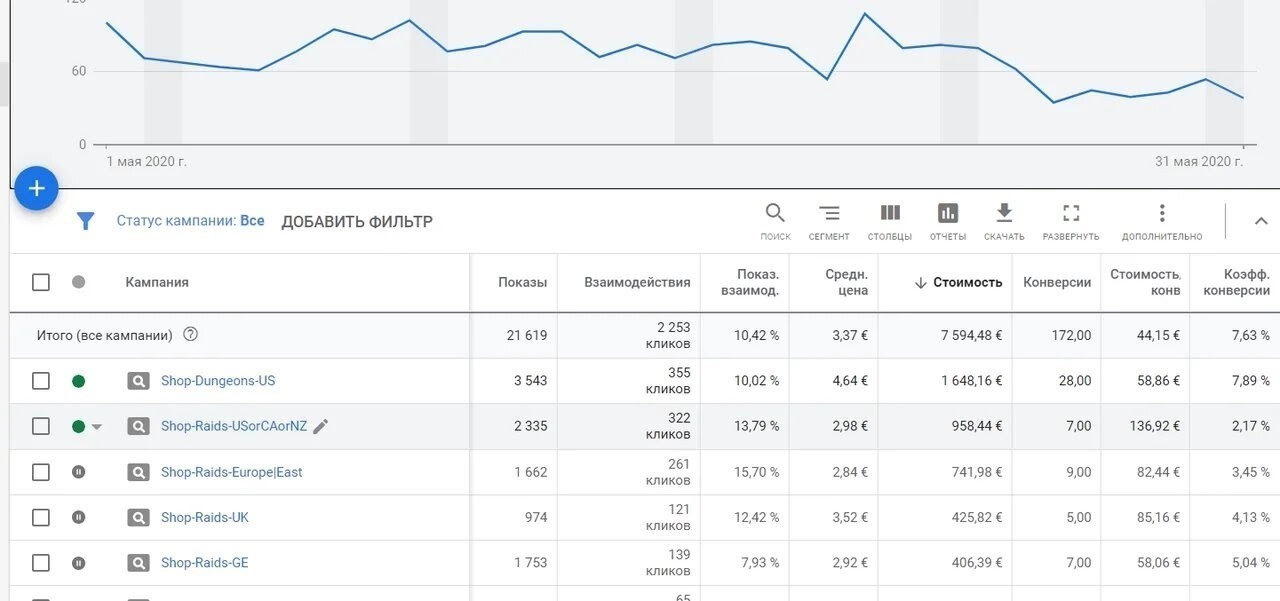The height and width of the screenshot is (601, 1280).
Task: Open the Статус кампании: Все filter
Action: click(x=191, y=221)
